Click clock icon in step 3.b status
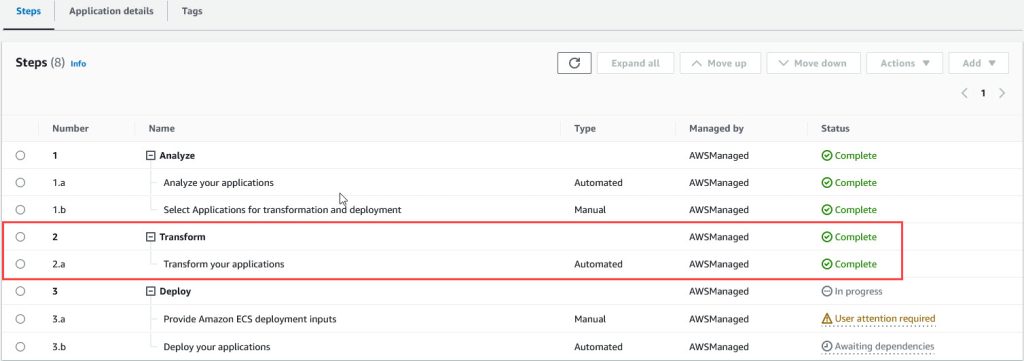Screen dimensions: 1024x361 tap(826, 346)
